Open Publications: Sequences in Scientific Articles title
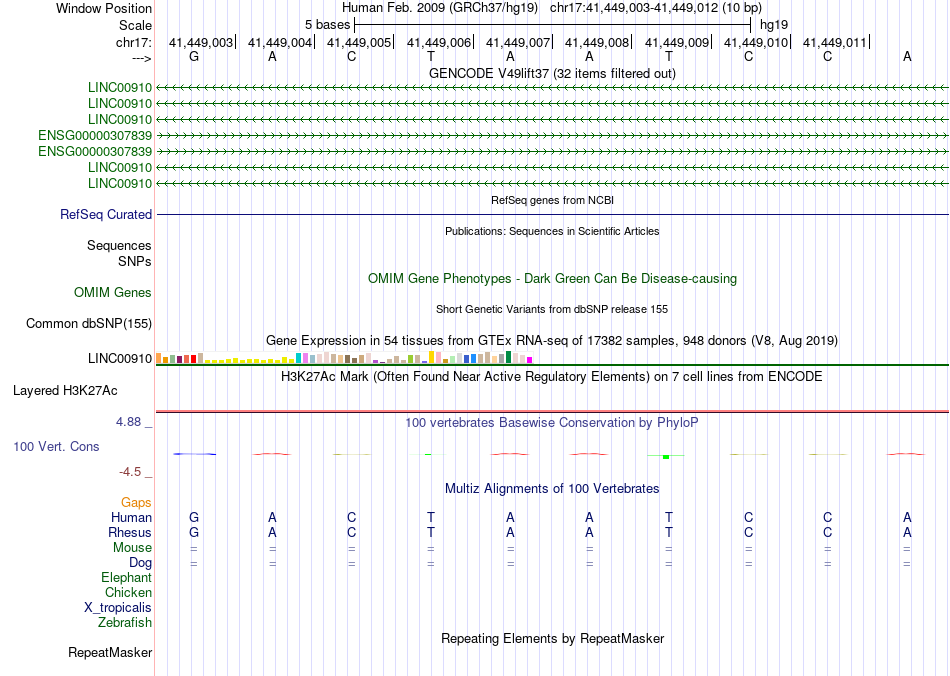 click(x=552, y=231)
